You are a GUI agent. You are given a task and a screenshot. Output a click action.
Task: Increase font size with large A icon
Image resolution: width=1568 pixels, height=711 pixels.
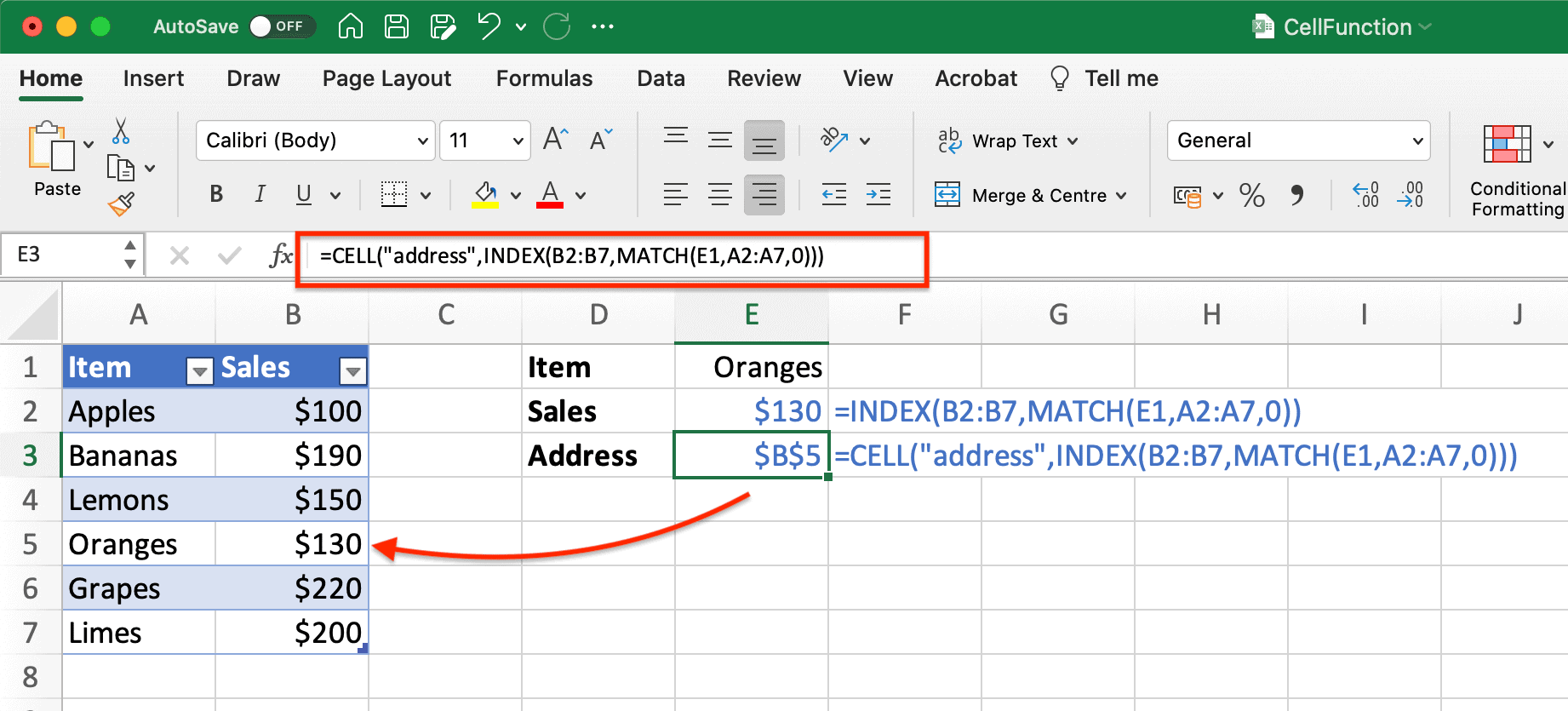coord(555,140)
